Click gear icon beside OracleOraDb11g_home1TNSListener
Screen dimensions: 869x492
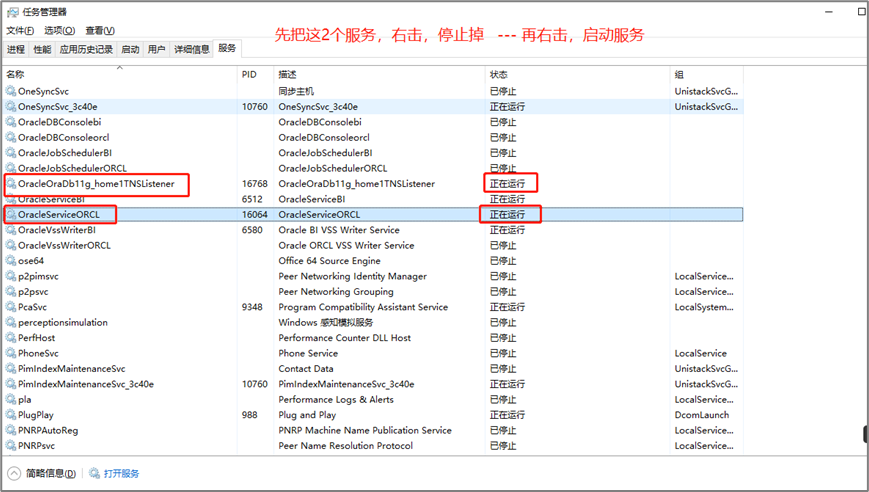click(11, 183)
